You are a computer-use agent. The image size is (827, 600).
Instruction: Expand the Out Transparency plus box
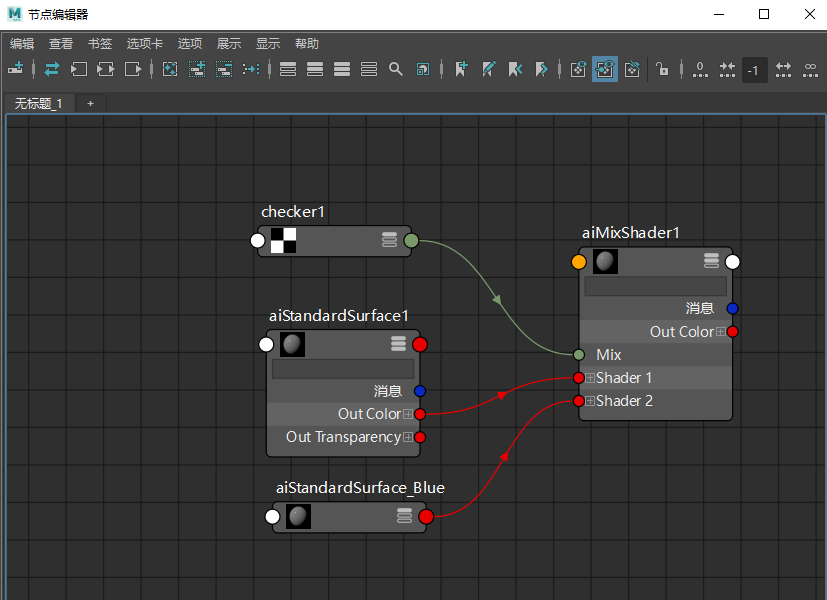tap(408, 437)
